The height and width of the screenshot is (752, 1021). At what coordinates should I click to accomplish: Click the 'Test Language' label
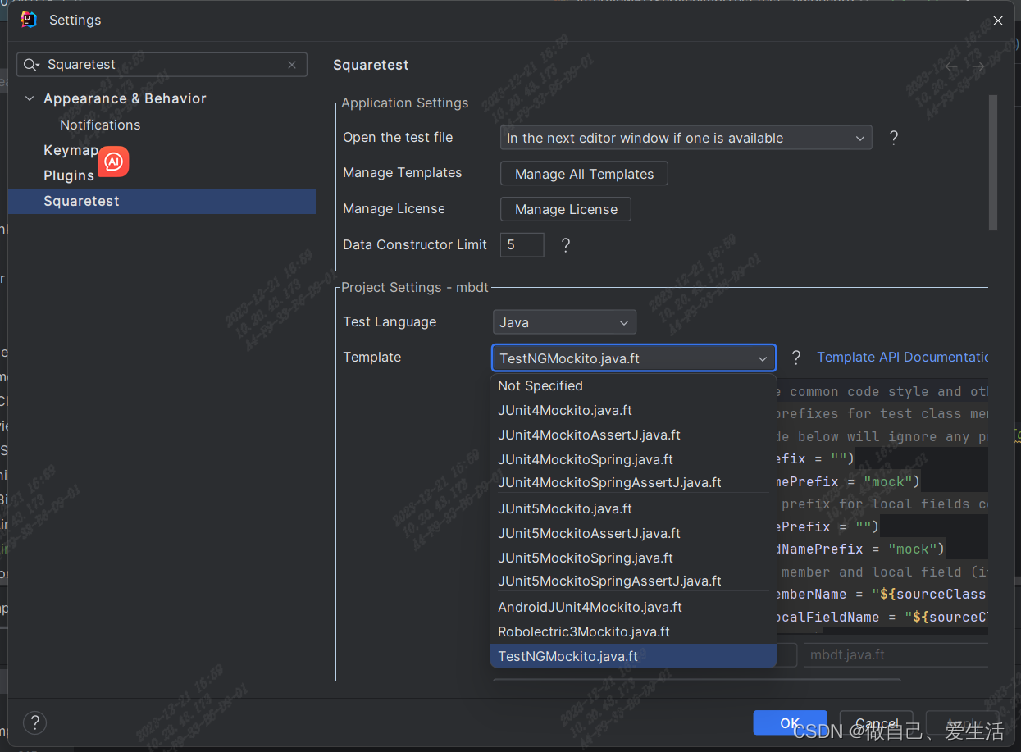tap(389, 322)
